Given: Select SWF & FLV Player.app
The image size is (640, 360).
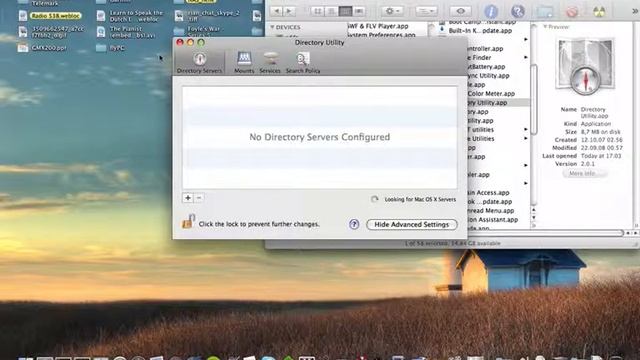Looking at the screenshot, I should tap(378, 26).
